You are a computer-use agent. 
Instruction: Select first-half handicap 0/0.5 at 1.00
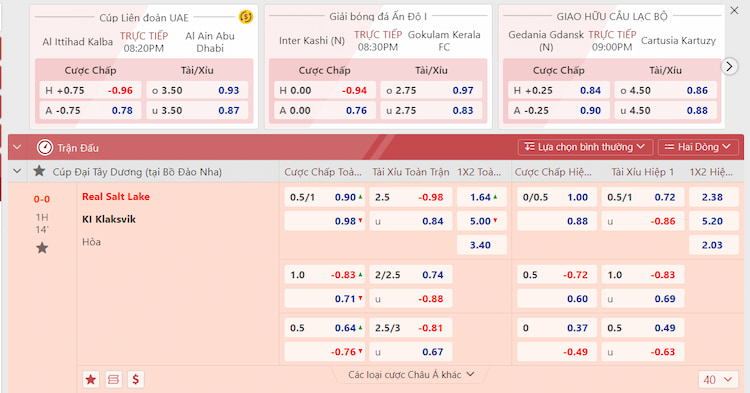[557, 197]
